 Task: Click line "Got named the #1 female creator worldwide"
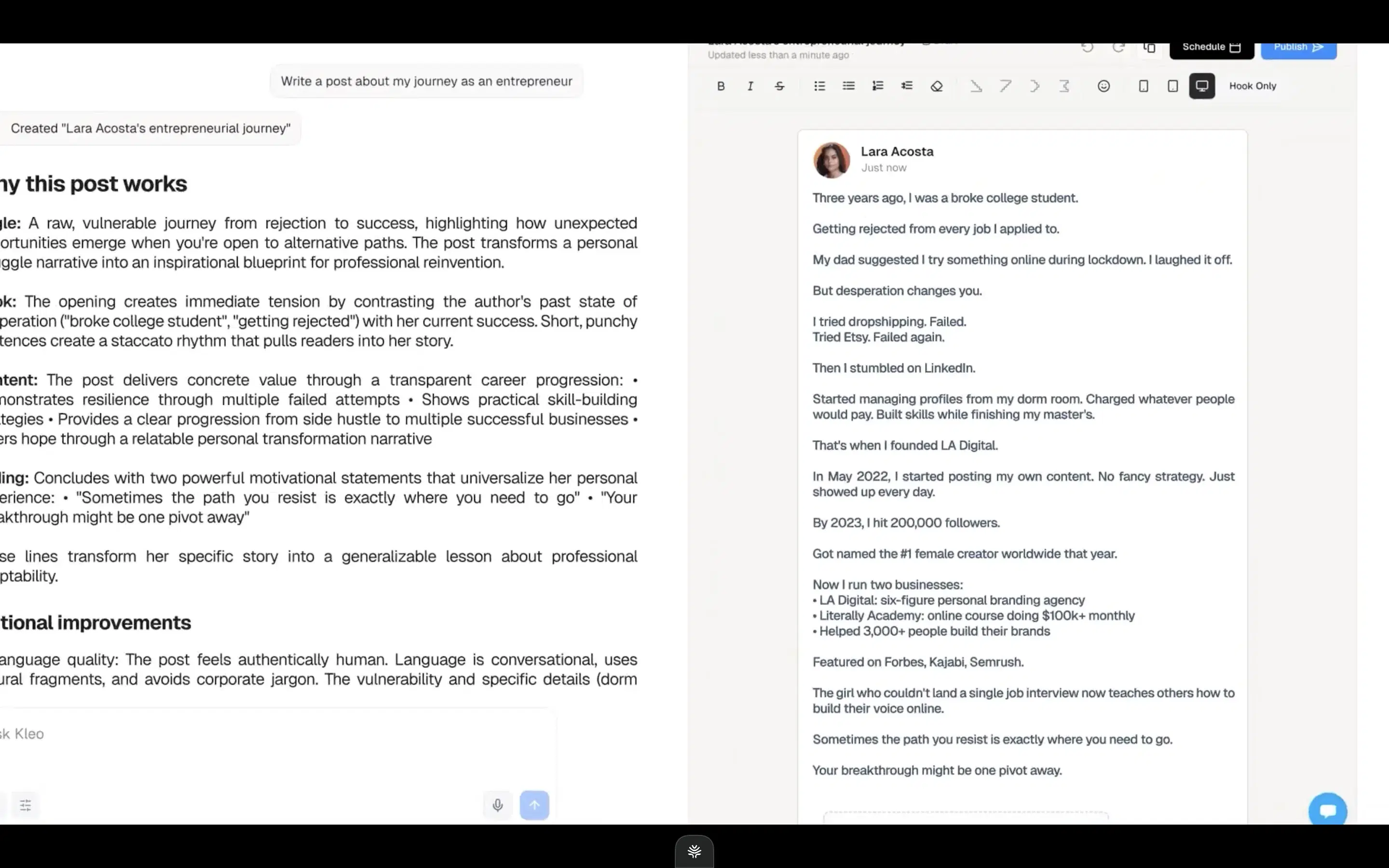[x=965, y=554]
